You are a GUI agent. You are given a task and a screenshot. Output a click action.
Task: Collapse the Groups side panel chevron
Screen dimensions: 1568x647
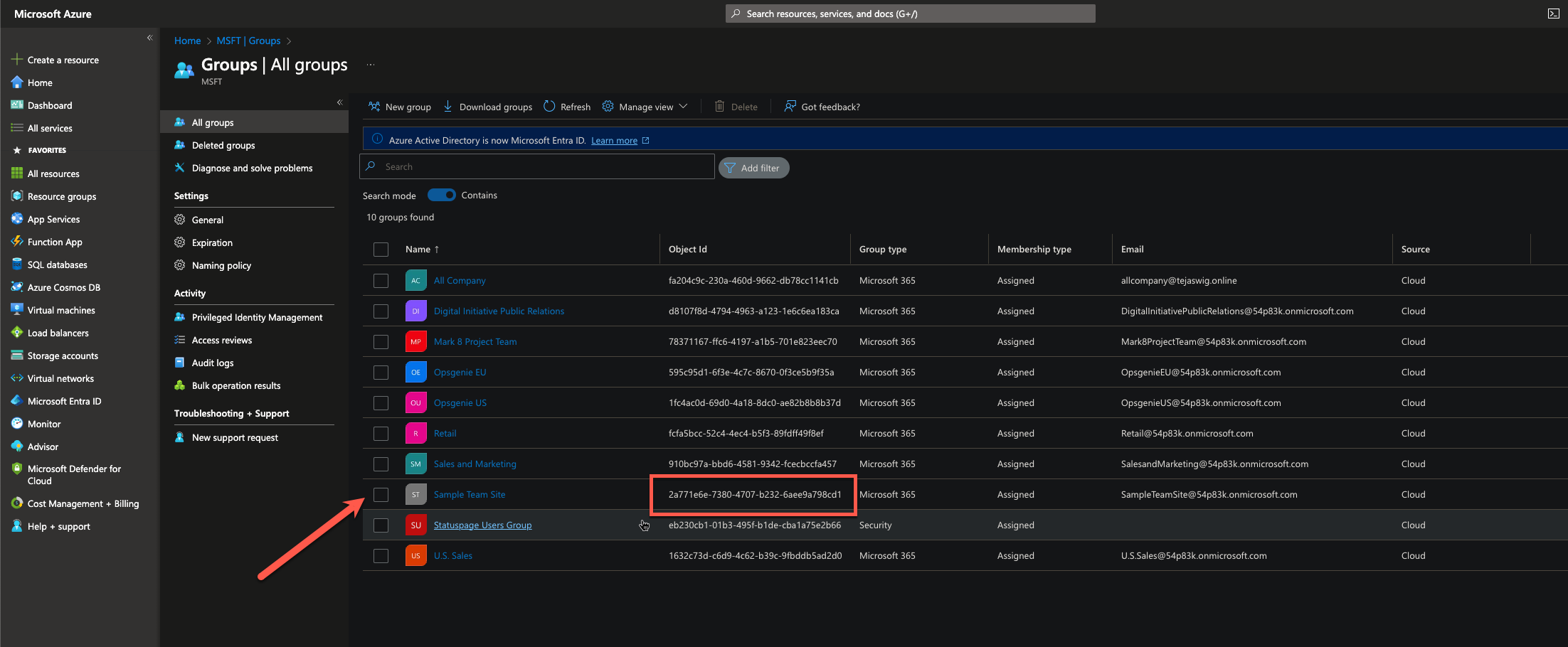pyautogui.click(x=340, y=102)
